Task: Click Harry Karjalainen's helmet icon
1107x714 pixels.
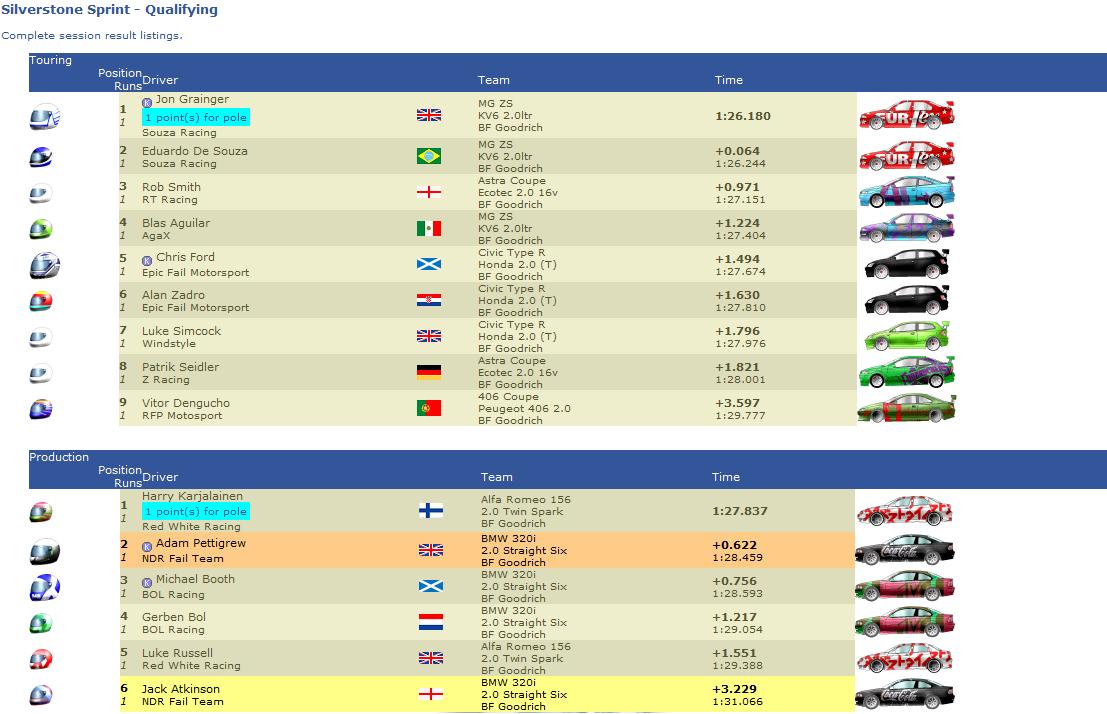Action: tap(41, 512)
